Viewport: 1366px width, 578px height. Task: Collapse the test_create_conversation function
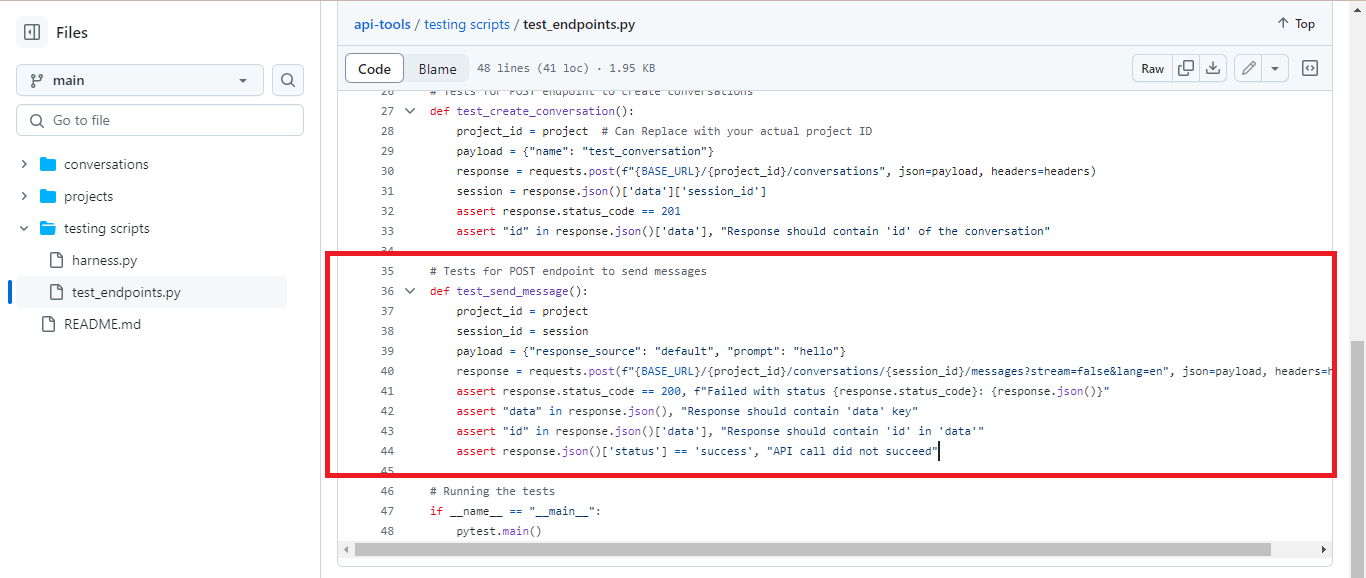click(x=410, y=111)
